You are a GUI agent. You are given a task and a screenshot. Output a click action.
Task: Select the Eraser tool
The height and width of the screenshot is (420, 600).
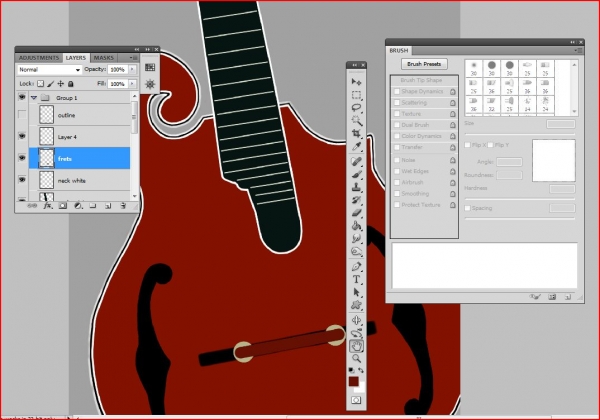pos(356,213)
